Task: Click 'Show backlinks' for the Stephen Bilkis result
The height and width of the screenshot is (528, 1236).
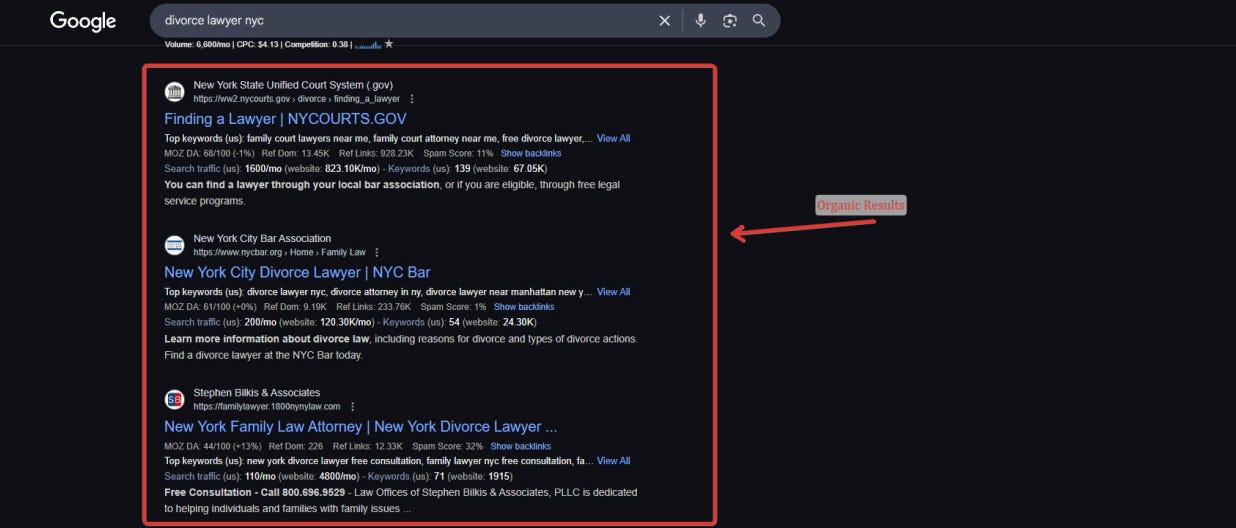Action: (521, 446)
